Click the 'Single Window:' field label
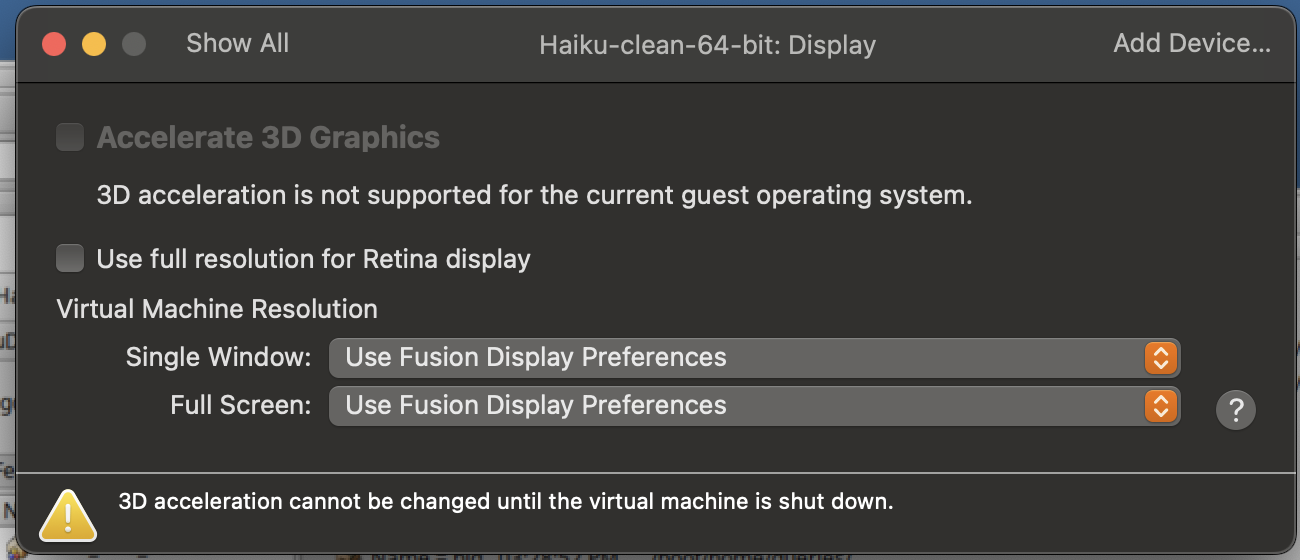This screenshot has width=1300, height=560. pyautogui.click(x=219, y=357)
